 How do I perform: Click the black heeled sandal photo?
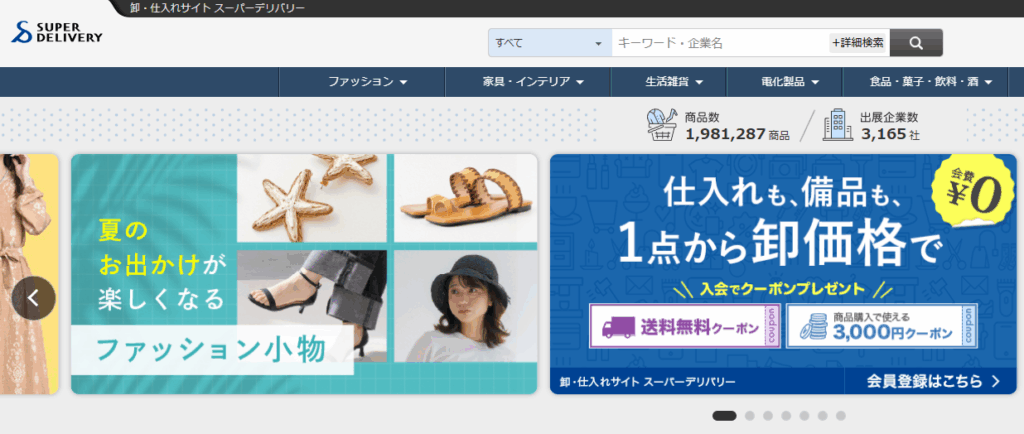coord(312,306)
